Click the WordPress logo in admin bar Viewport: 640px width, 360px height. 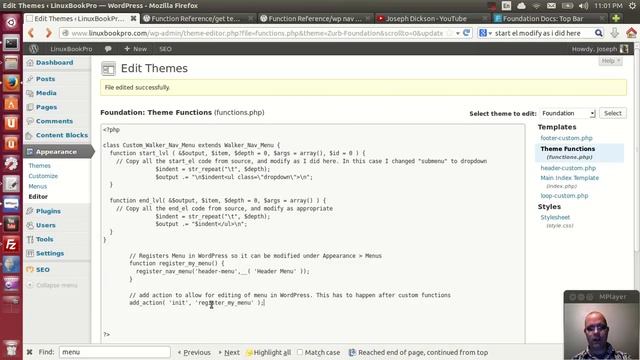click(x=33, y=49)
